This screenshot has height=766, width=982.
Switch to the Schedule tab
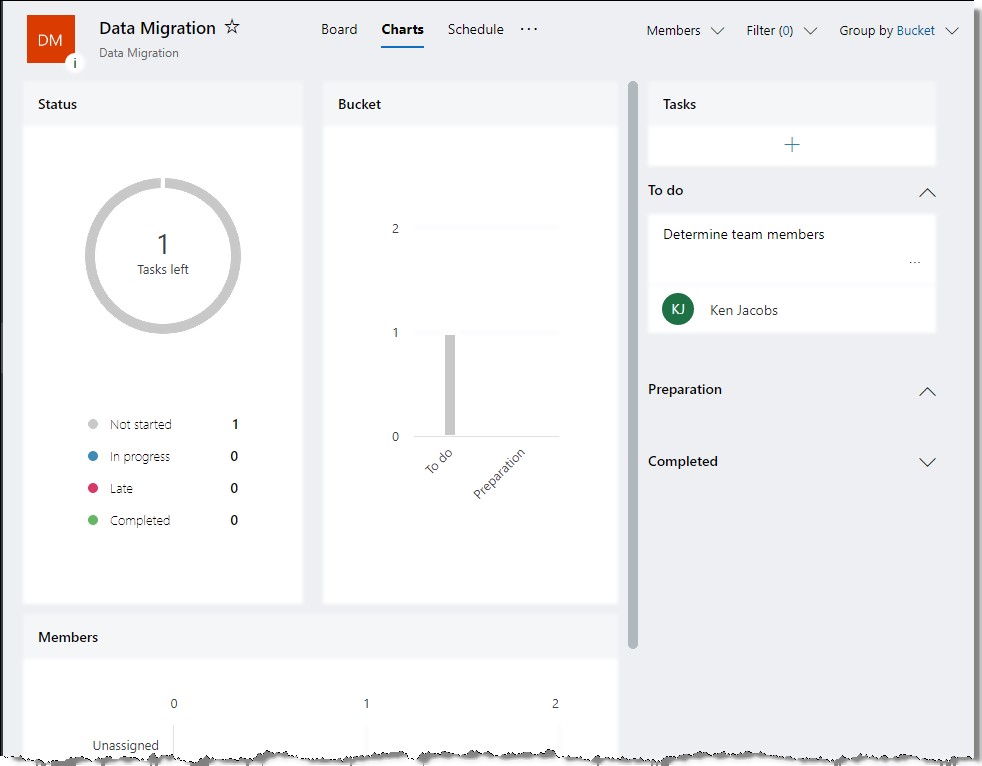click(x=475, y=29)
